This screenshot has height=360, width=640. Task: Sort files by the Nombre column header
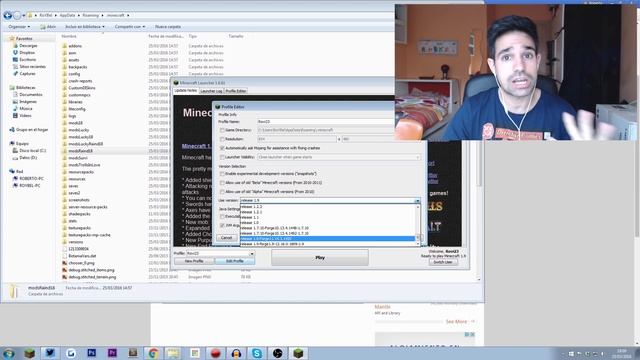(69, 36)
